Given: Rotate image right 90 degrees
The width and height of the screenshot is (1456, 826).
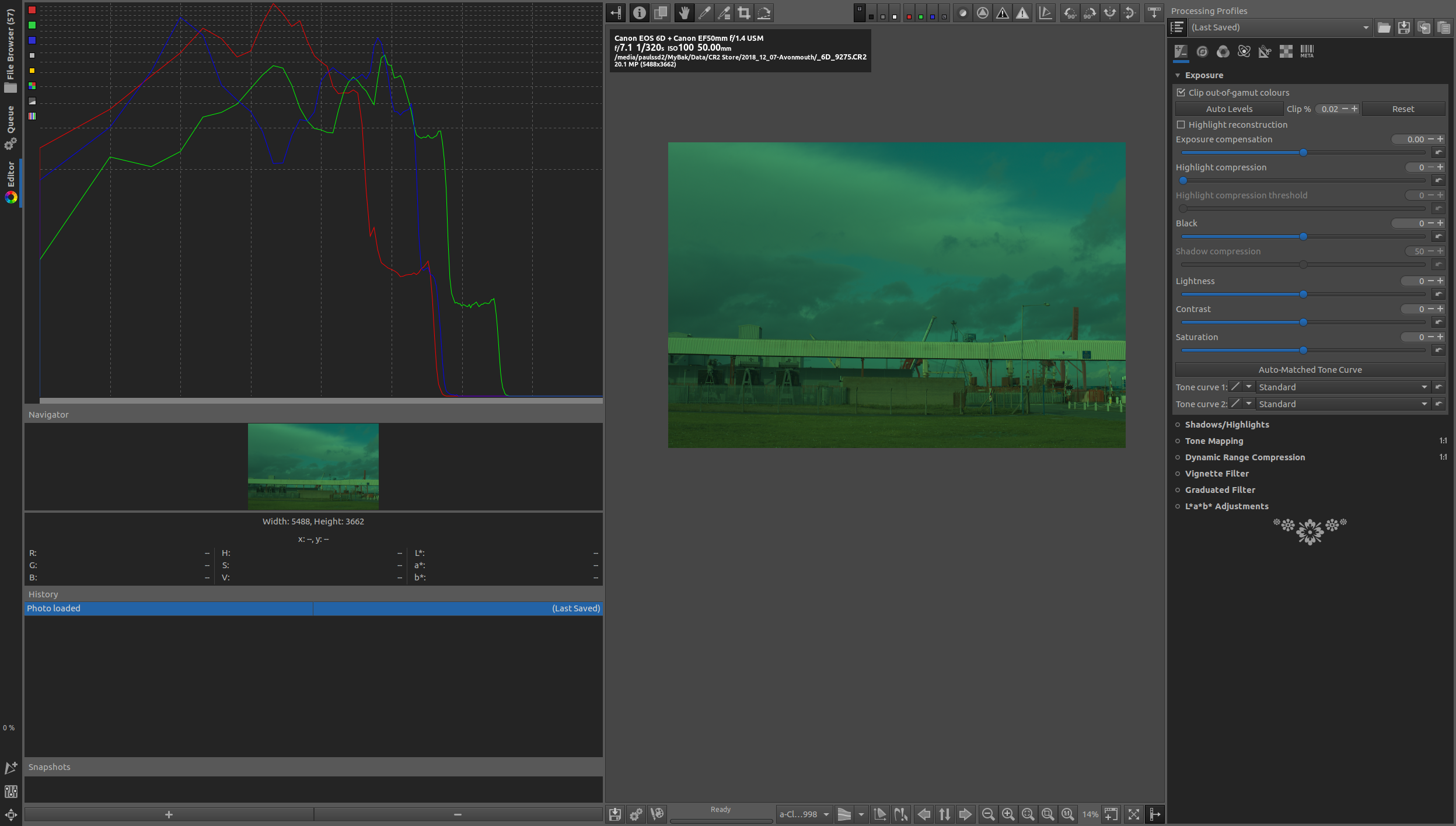Looking at the screenshot, I should (x=1090, y=13).
